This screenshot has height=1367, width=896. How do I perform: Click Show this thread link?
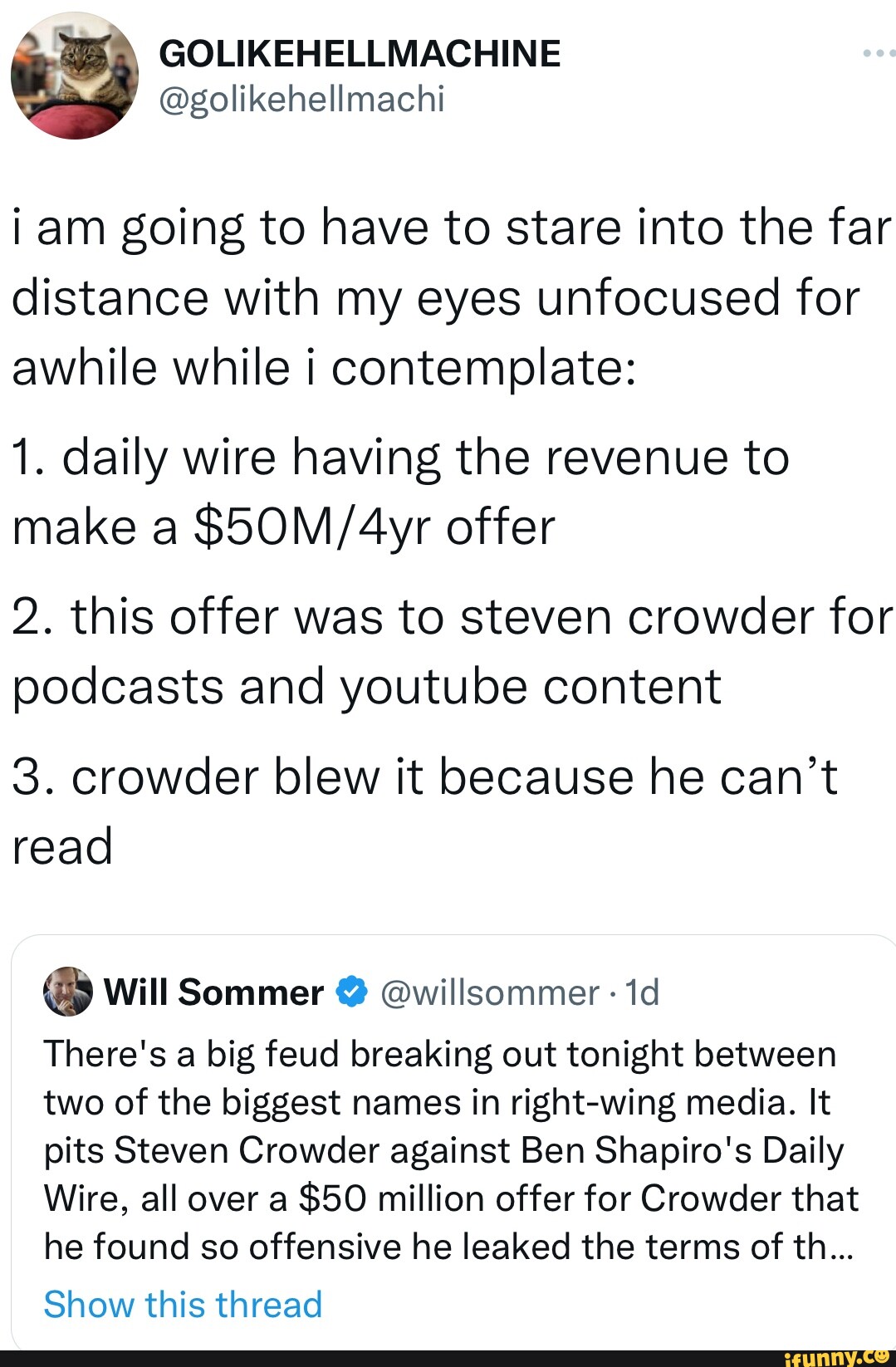(x=183, y=1304)
